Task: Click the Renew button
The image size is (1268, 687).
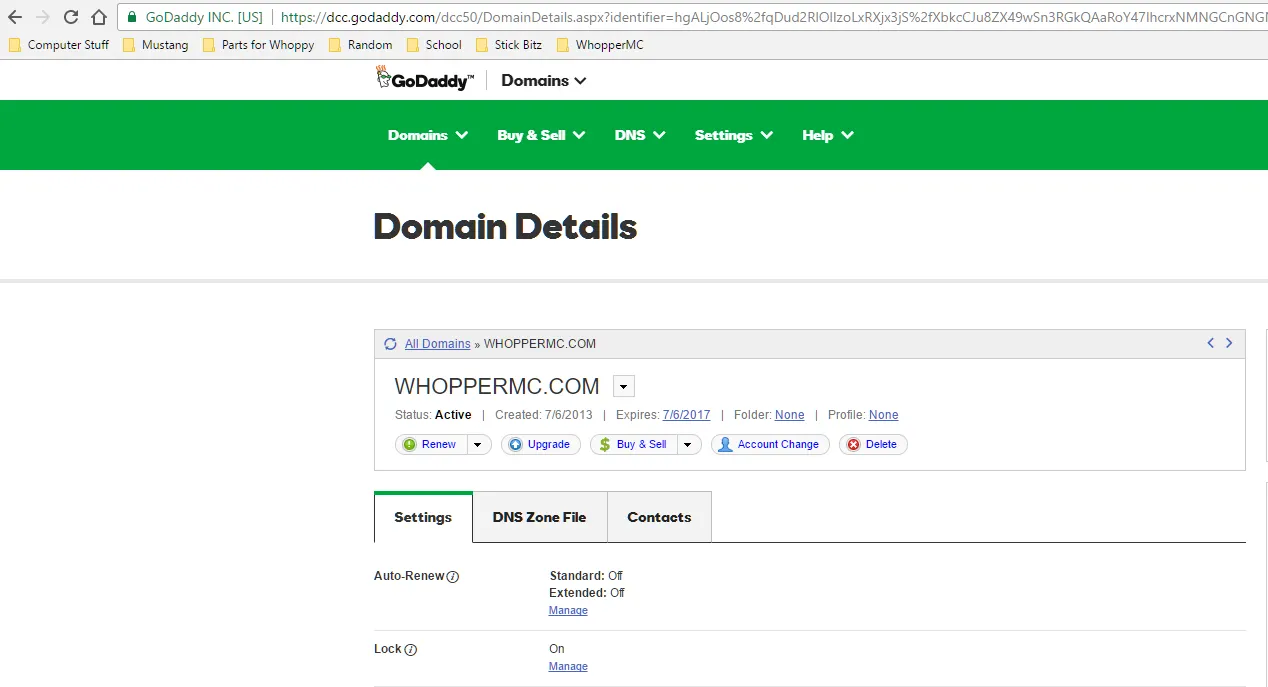Action: pyautogui.click(x=431, y=445)
